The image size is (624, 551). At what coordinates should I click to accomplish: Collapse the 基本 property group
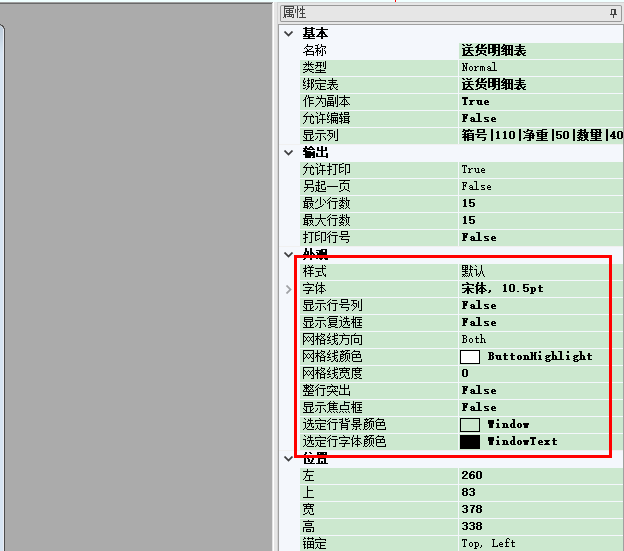tap(289, 34)
